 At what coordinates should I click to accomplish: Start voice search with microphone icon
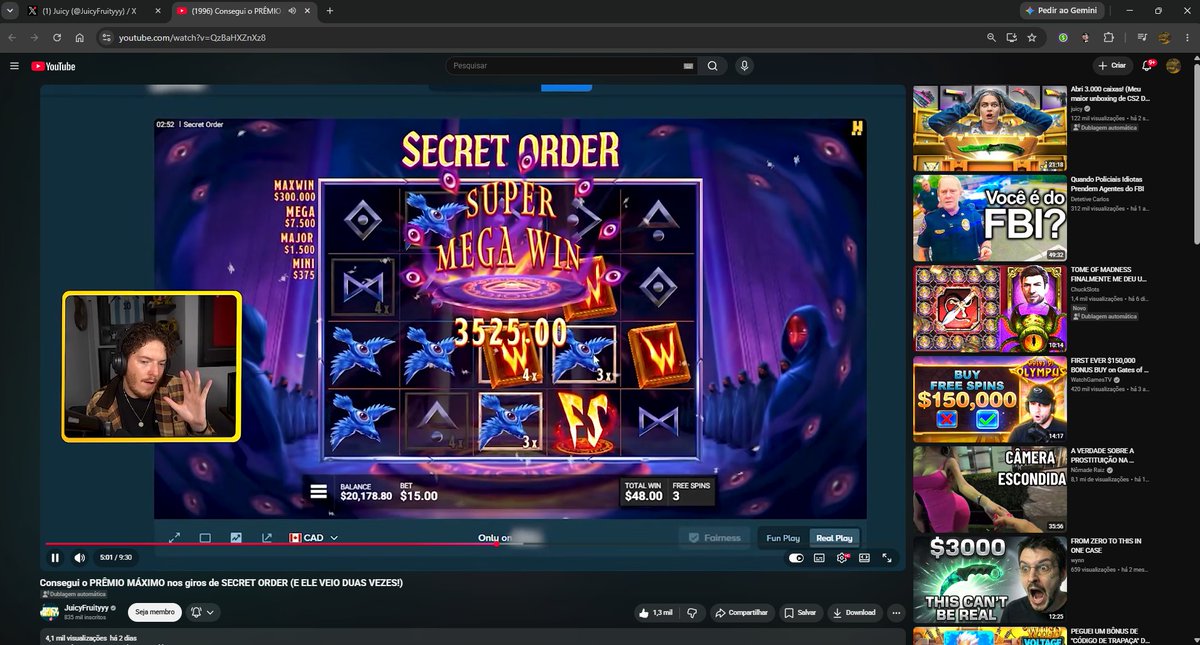[744, 66]
